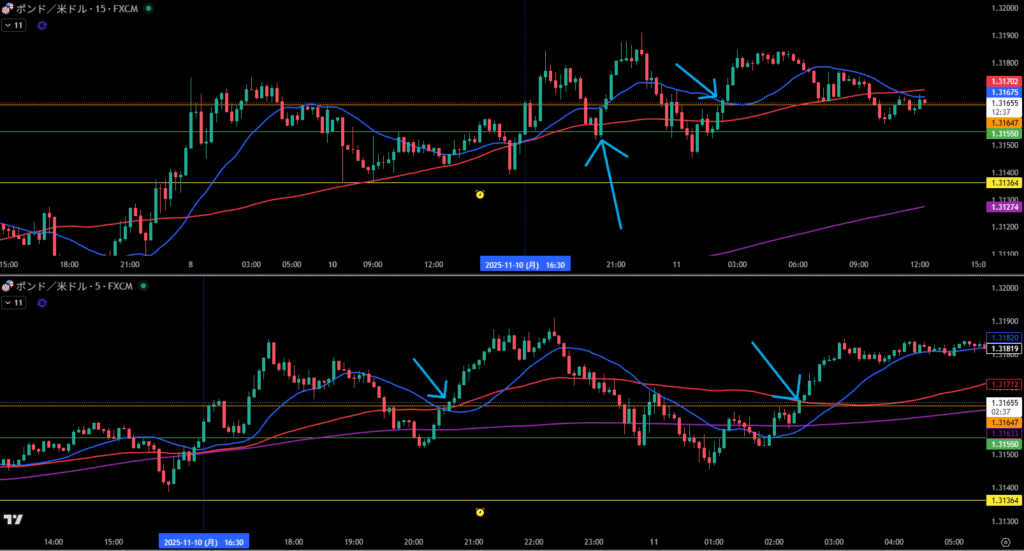Click the currency flag icon of the 15-minute chart
The image size is (1024, 551).
(6, 8)
